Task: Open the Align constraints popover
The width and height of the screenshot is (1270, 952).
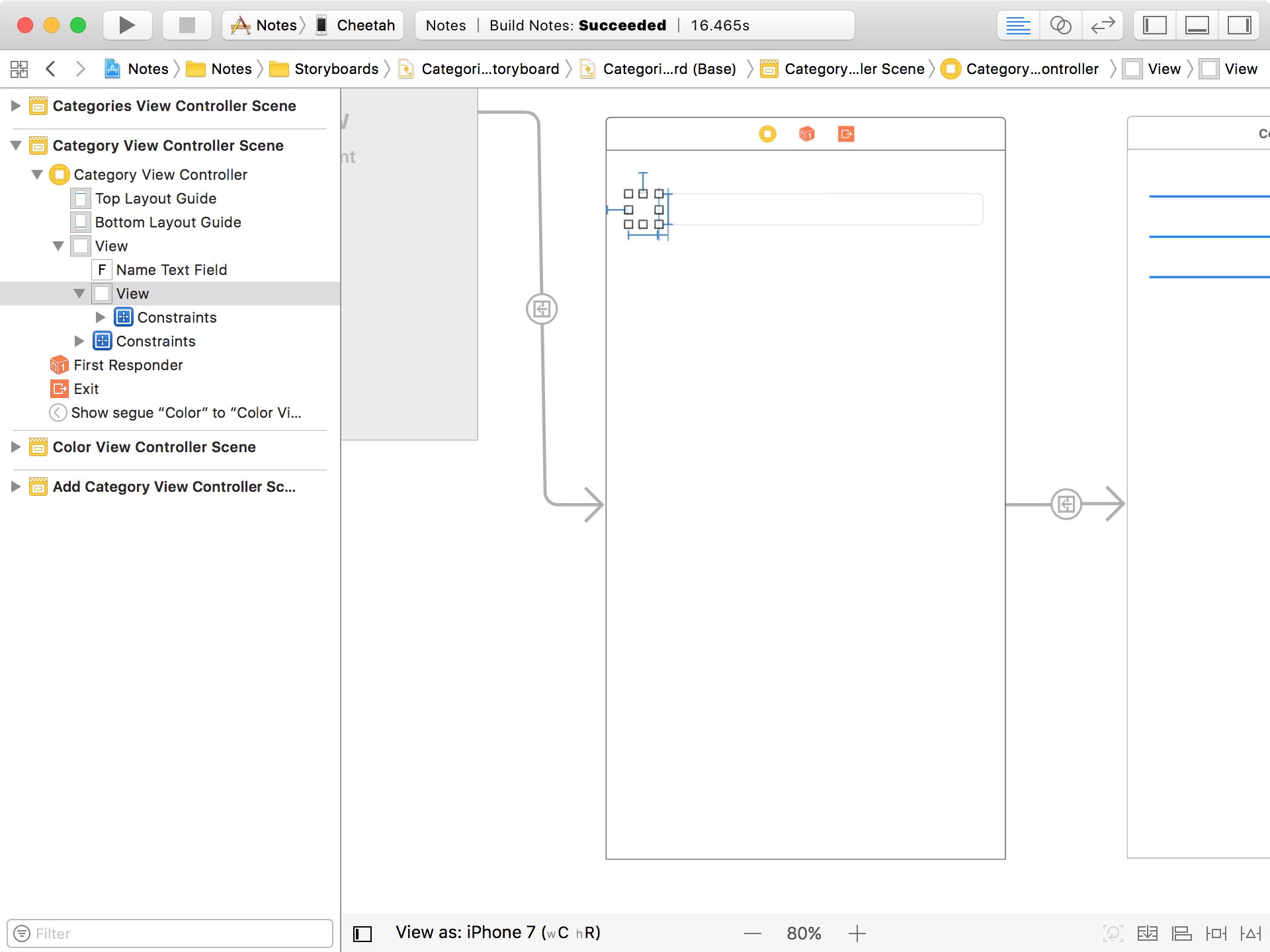Action: [1181, 933]
